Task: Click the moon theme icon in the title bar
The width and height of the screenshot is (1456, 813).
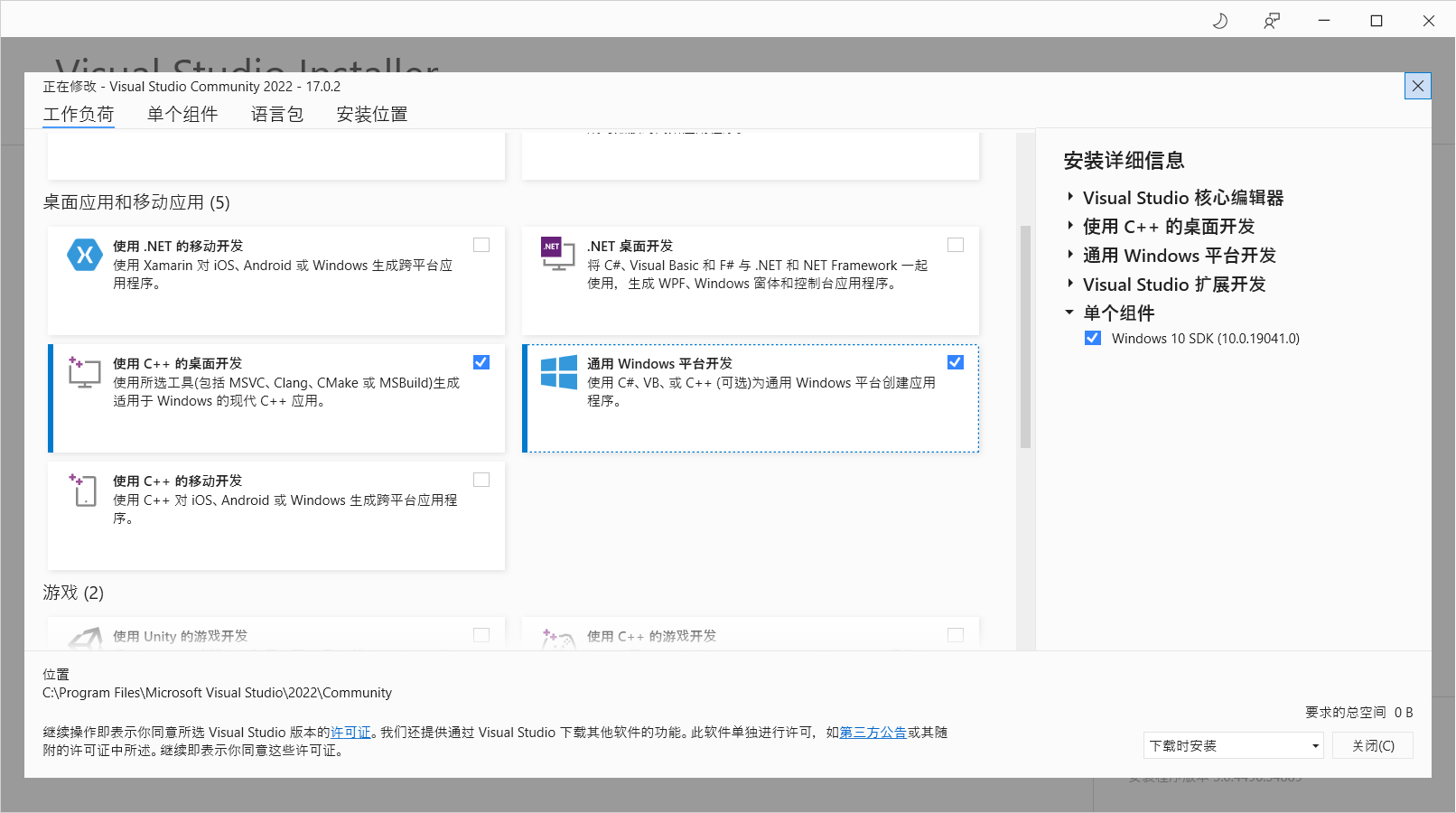Action: coord(1219,20)
